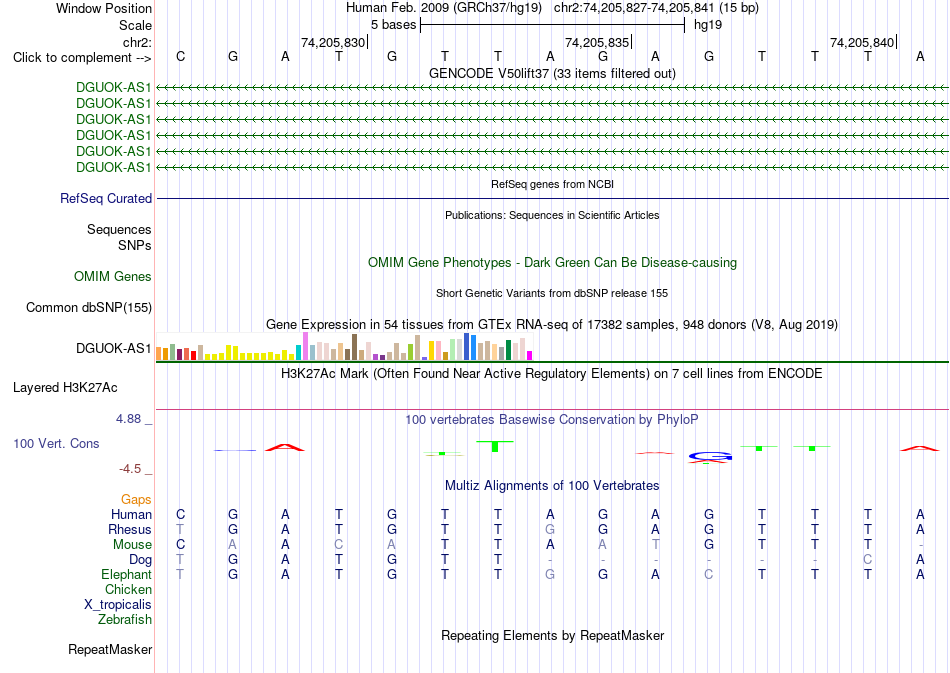This screenshot has height=673, width=950.
Task: Click the -4.5 lower conservation axis value
Action: tap(130, 469)
